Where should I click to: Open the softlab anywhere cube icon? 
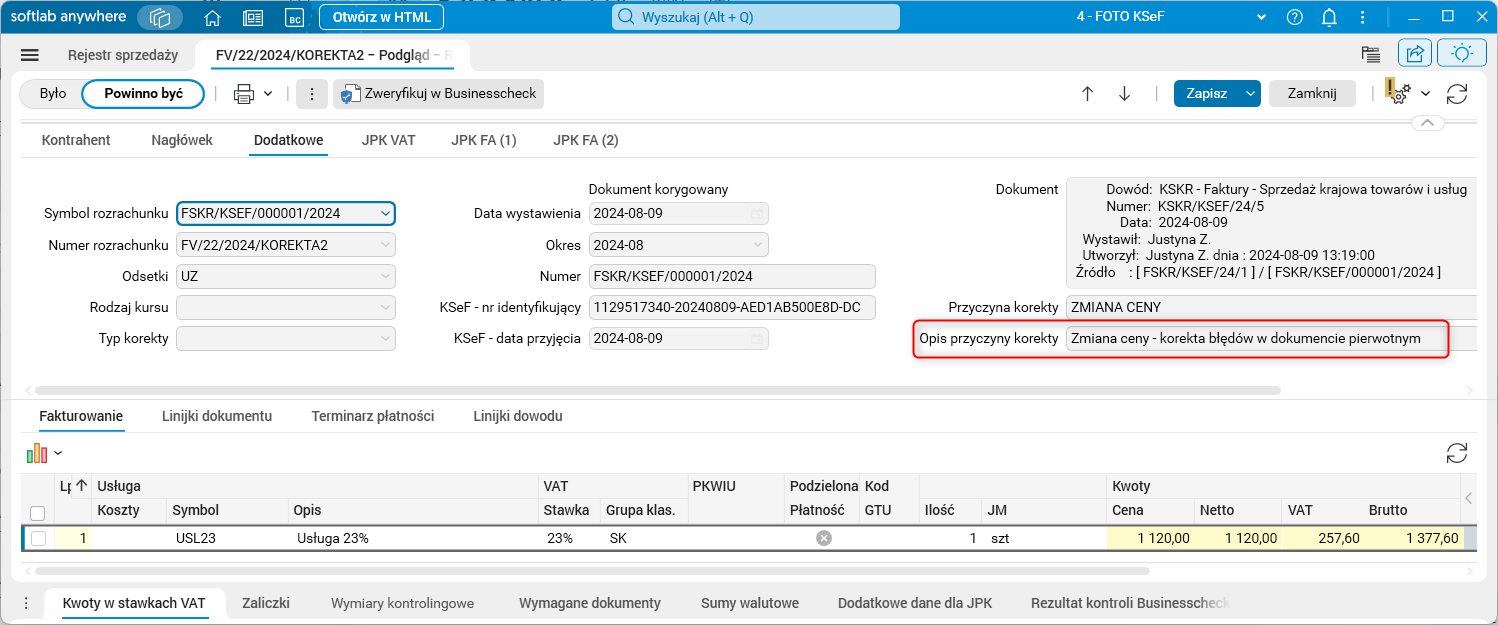[x=160, y=17]
